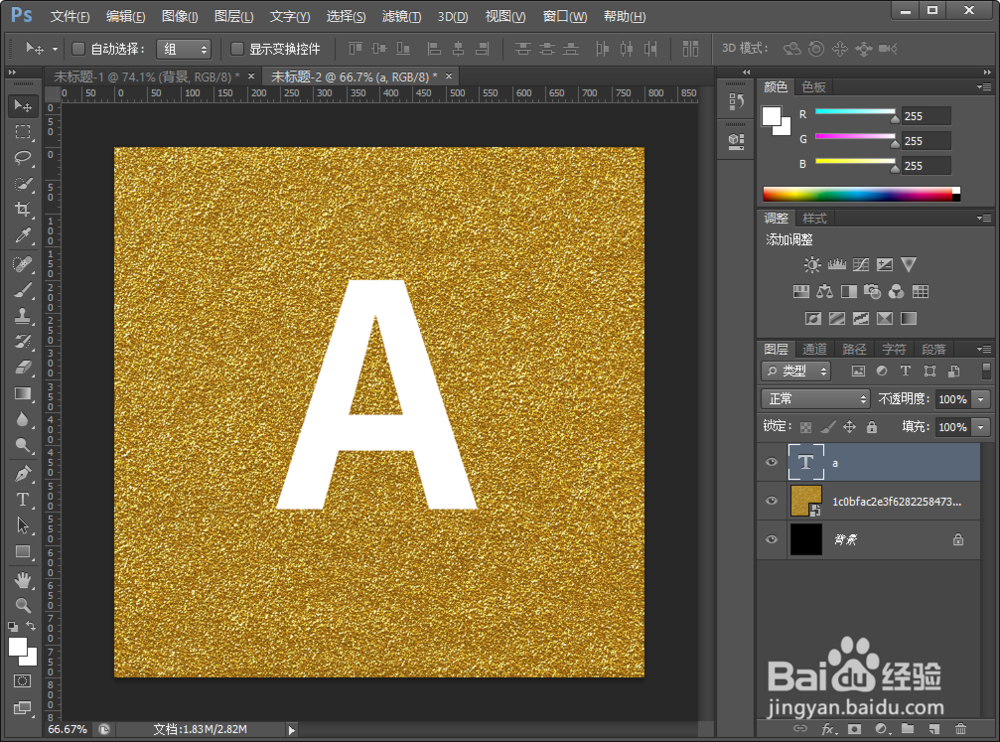Enable the 显示变换控件 checkbox
This screenshot has height=742, width=1000.
pos(237,48)
